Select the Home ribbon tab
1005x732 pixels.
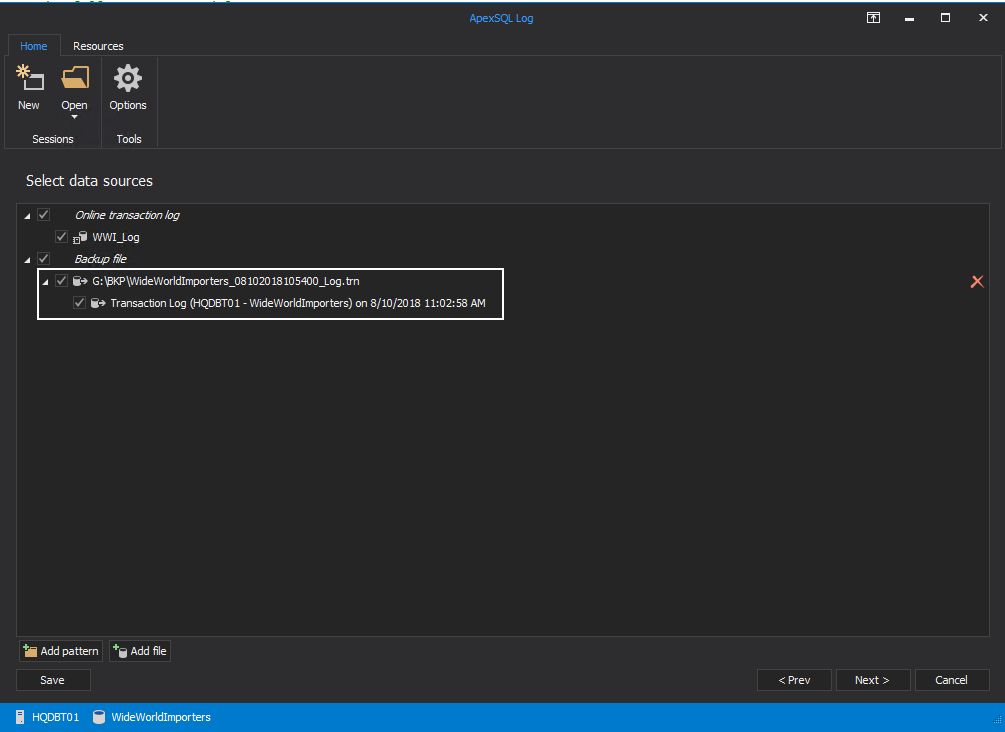coord(34,46)
